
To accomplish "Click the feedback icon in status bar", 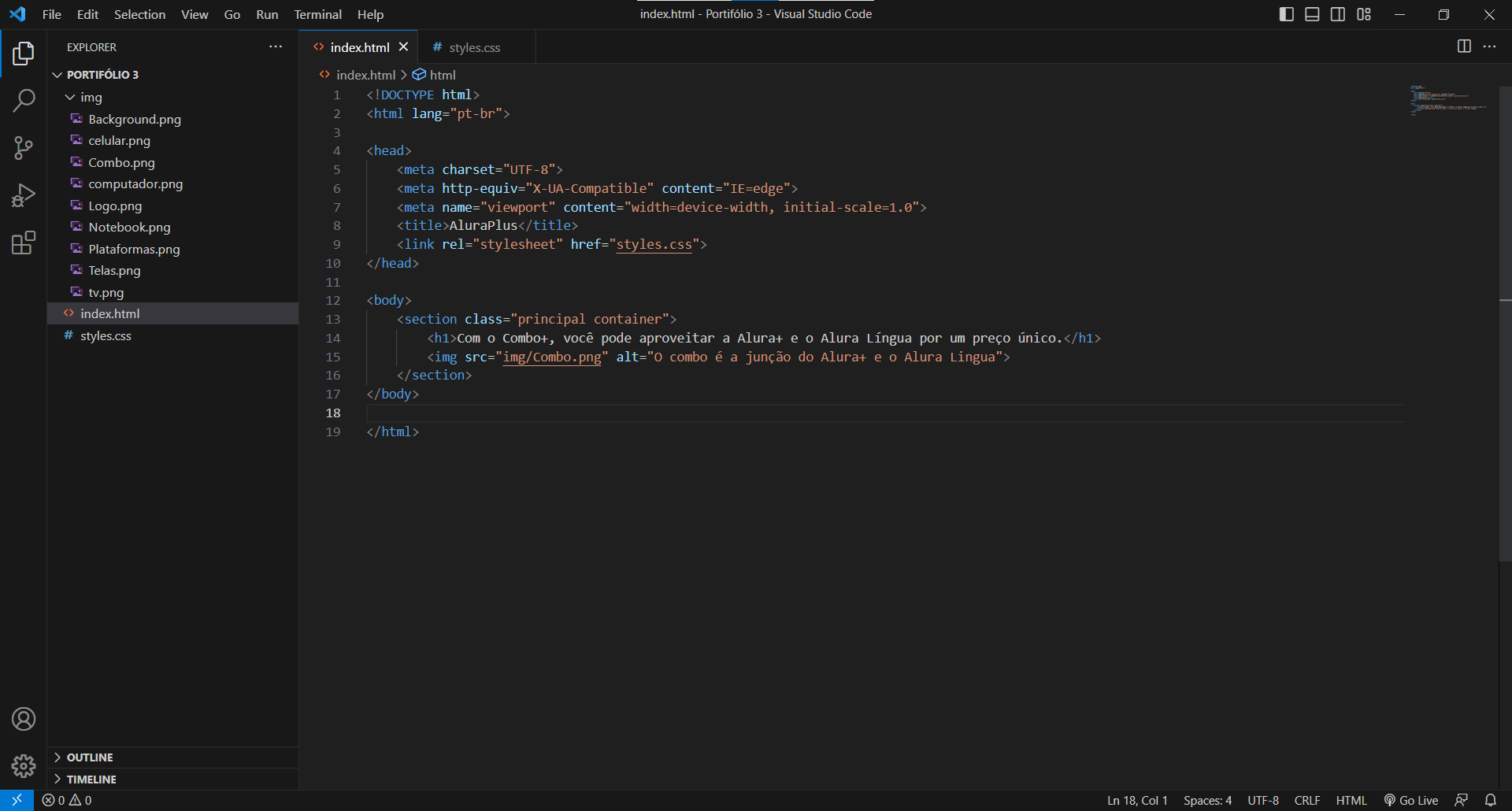I will (x=1461, y=800).
